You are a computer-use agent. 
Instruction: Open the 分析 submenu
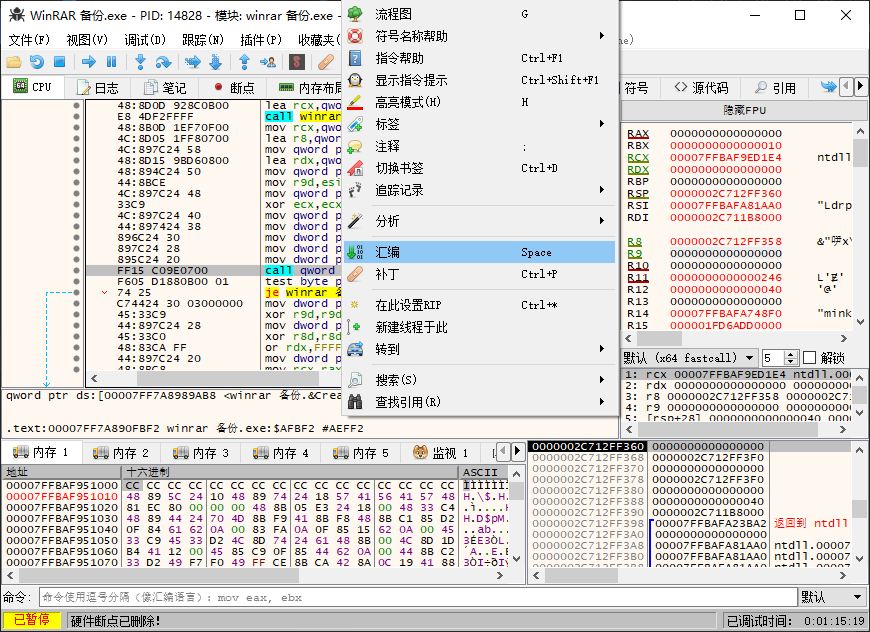[480, 221]
